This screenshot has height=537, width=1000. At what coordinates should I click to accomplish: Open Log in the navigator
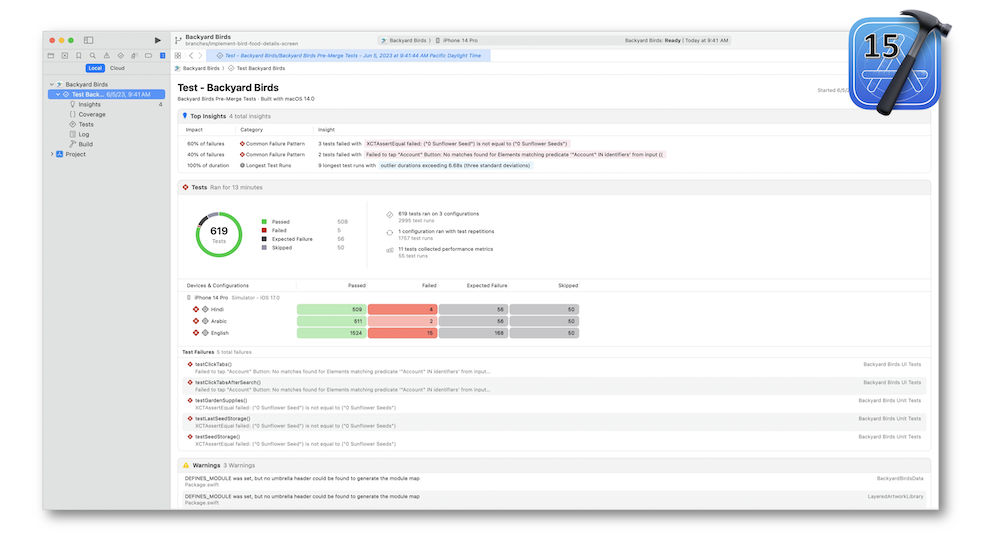point(84,135)
